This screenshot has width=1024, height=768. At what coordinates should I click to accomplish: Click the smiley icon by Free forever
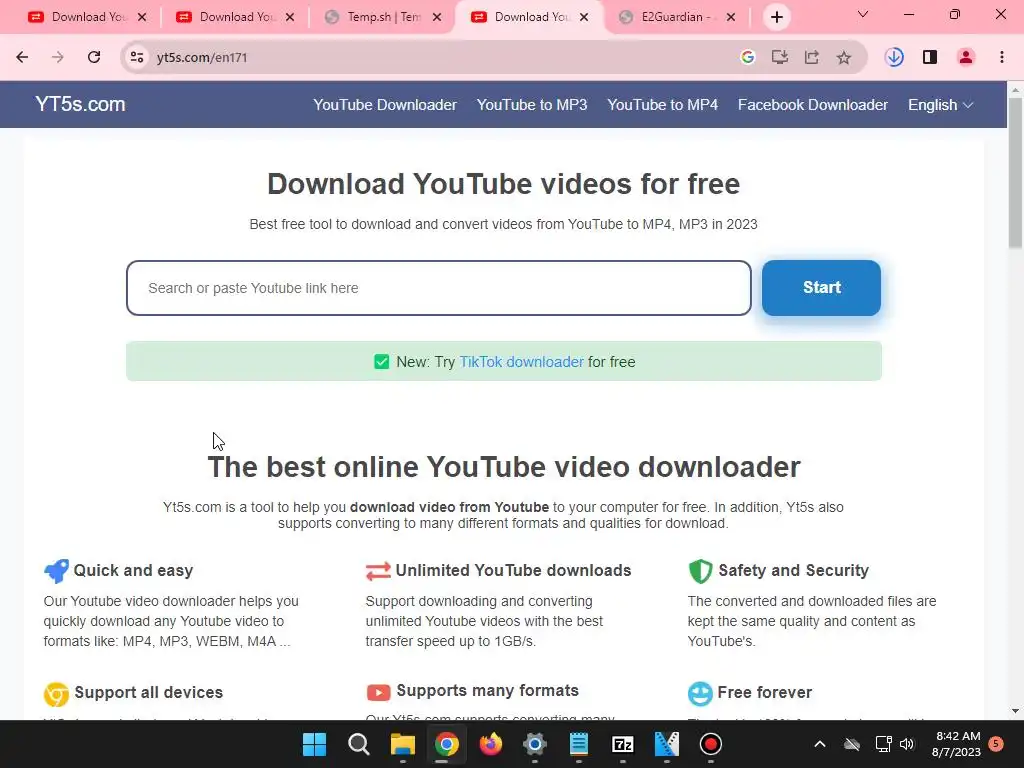pyautogui.click(x=700, y=694)
